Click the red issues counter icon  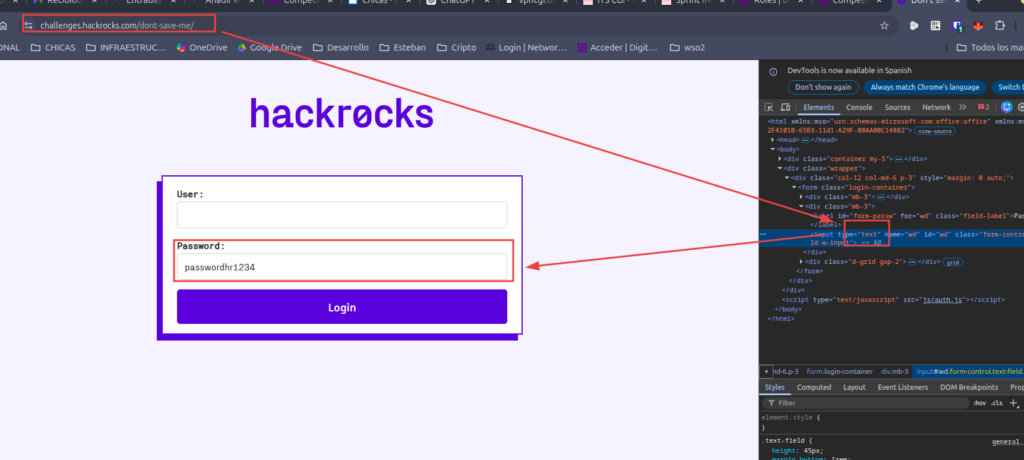(982, 107)
